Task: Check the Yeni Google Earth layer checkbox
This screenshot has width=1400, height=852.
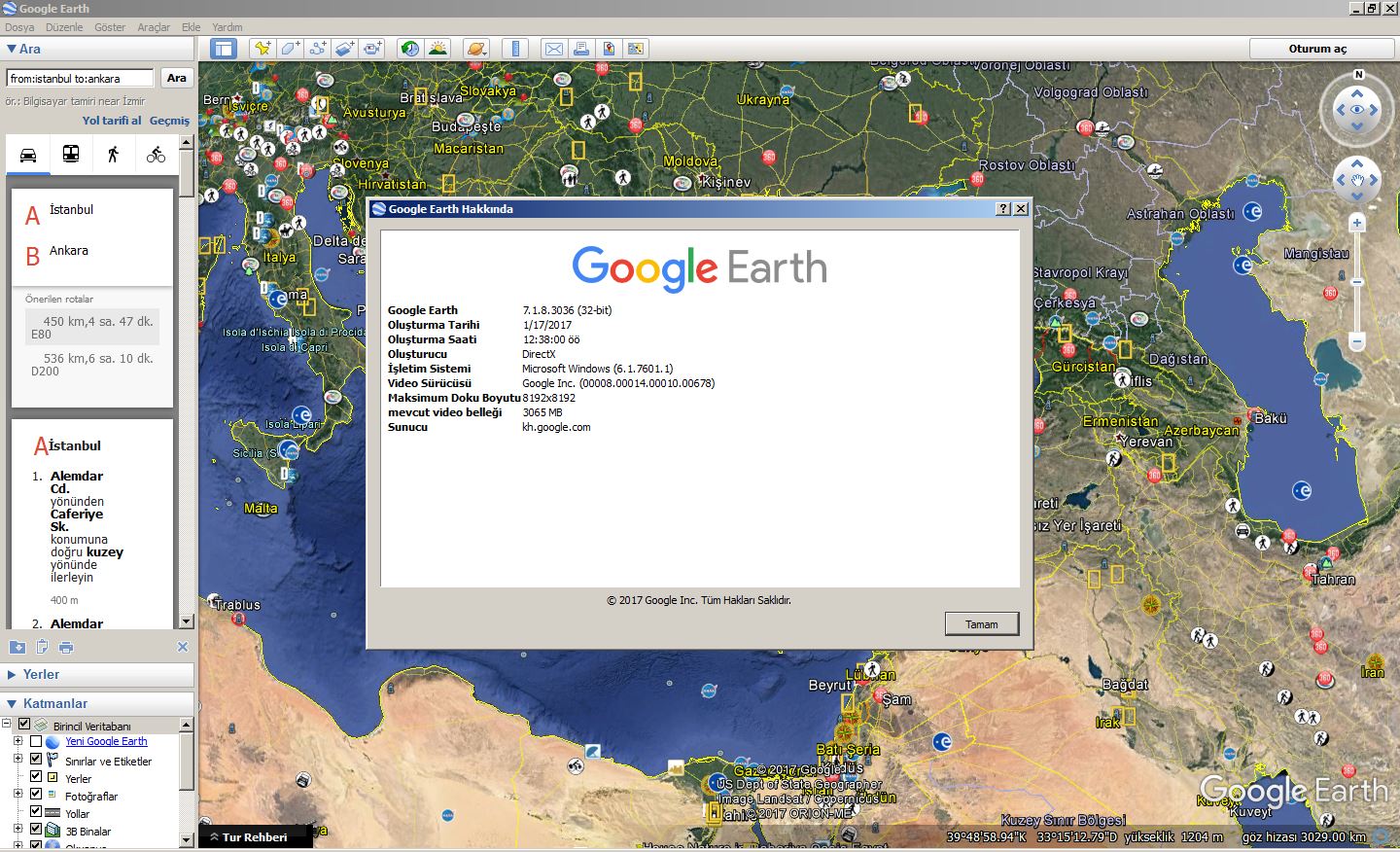Action: [x=36, y=741]
